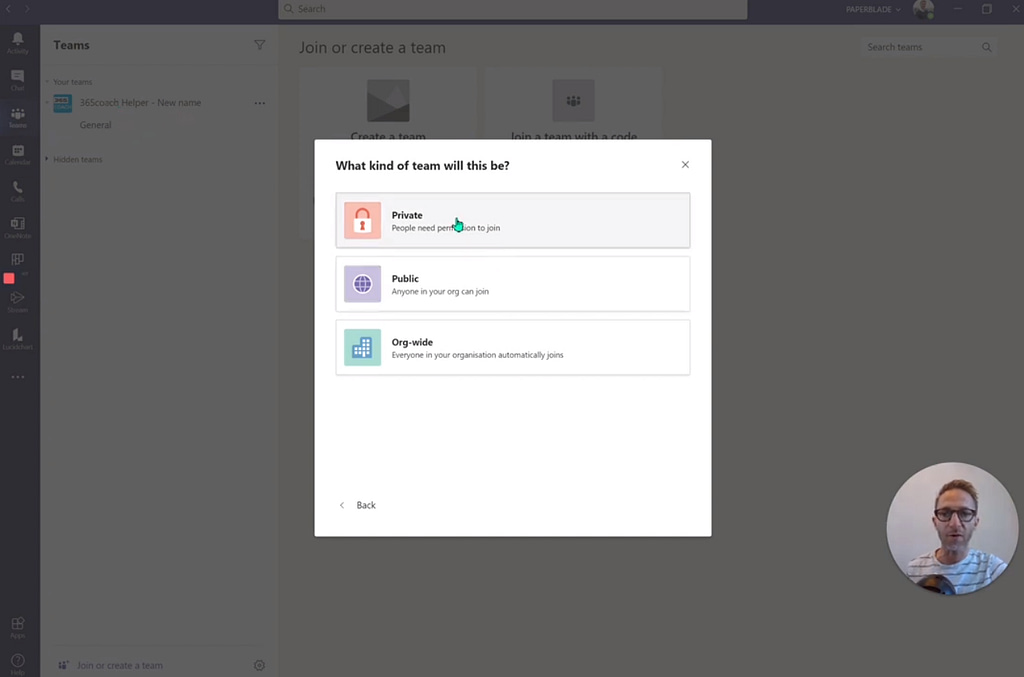Open the Calls phone icon
The height and width of the screenshot is (677, 1024).
(x=18, y=190)
